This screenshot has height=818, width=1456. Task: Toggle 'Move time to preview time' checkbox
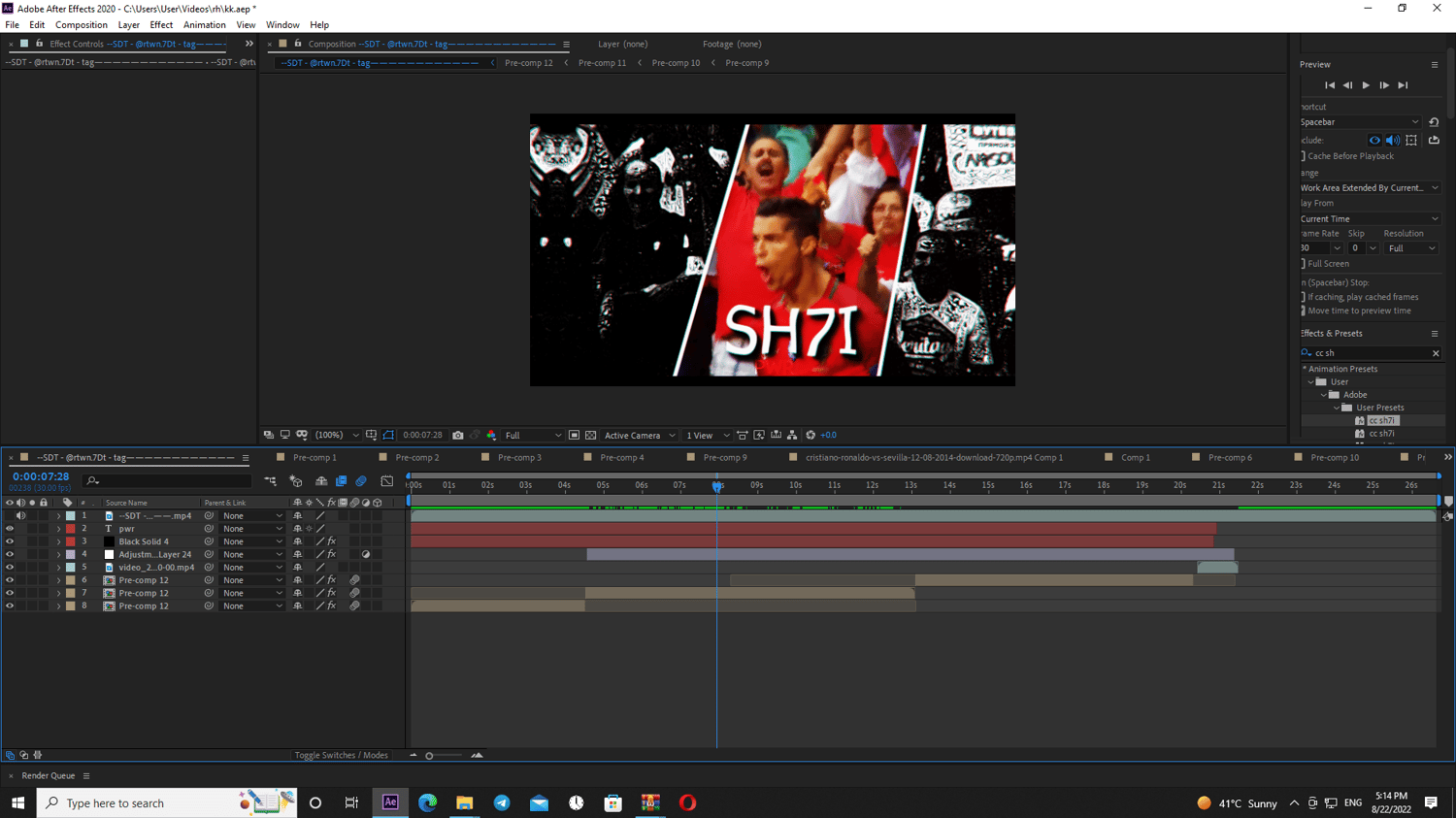point(1304,311)
